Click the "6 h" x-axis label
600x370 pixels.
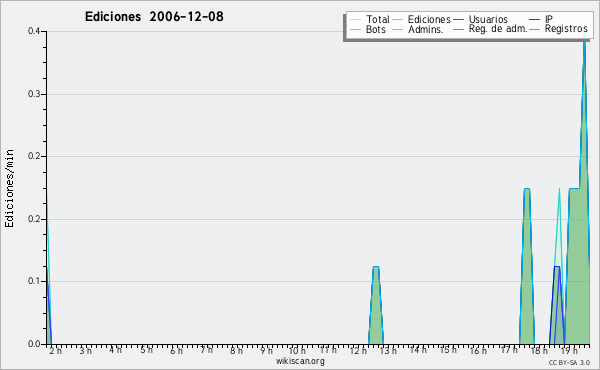[176, 350]
